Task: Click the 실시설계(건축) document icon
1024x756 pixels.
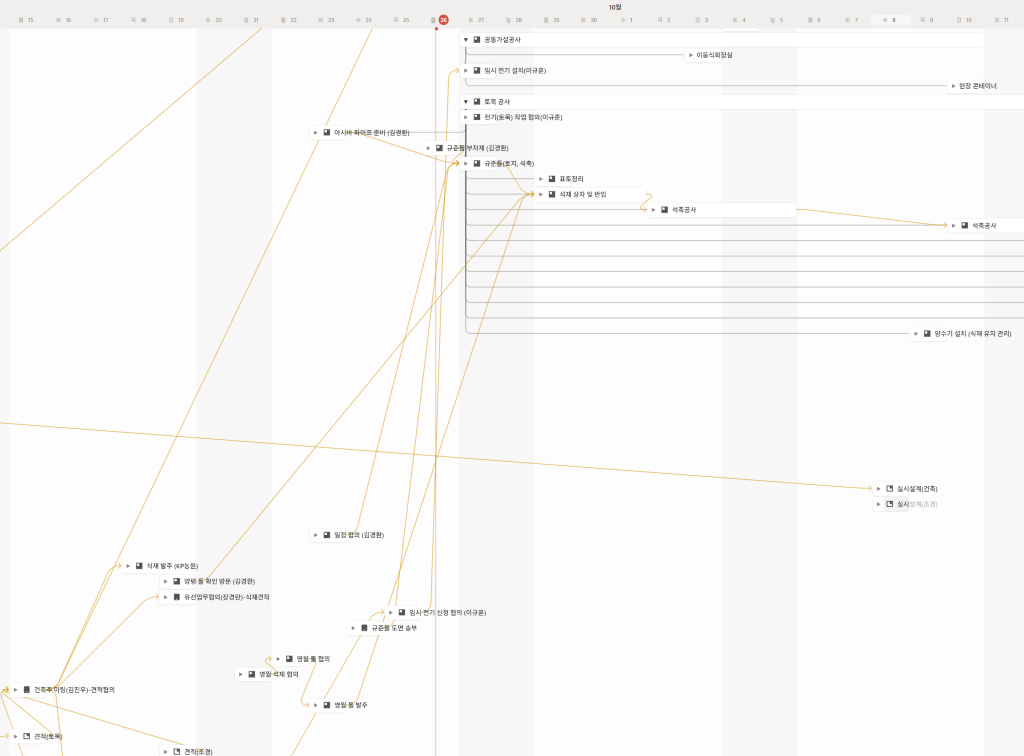Action: point(889,489)
